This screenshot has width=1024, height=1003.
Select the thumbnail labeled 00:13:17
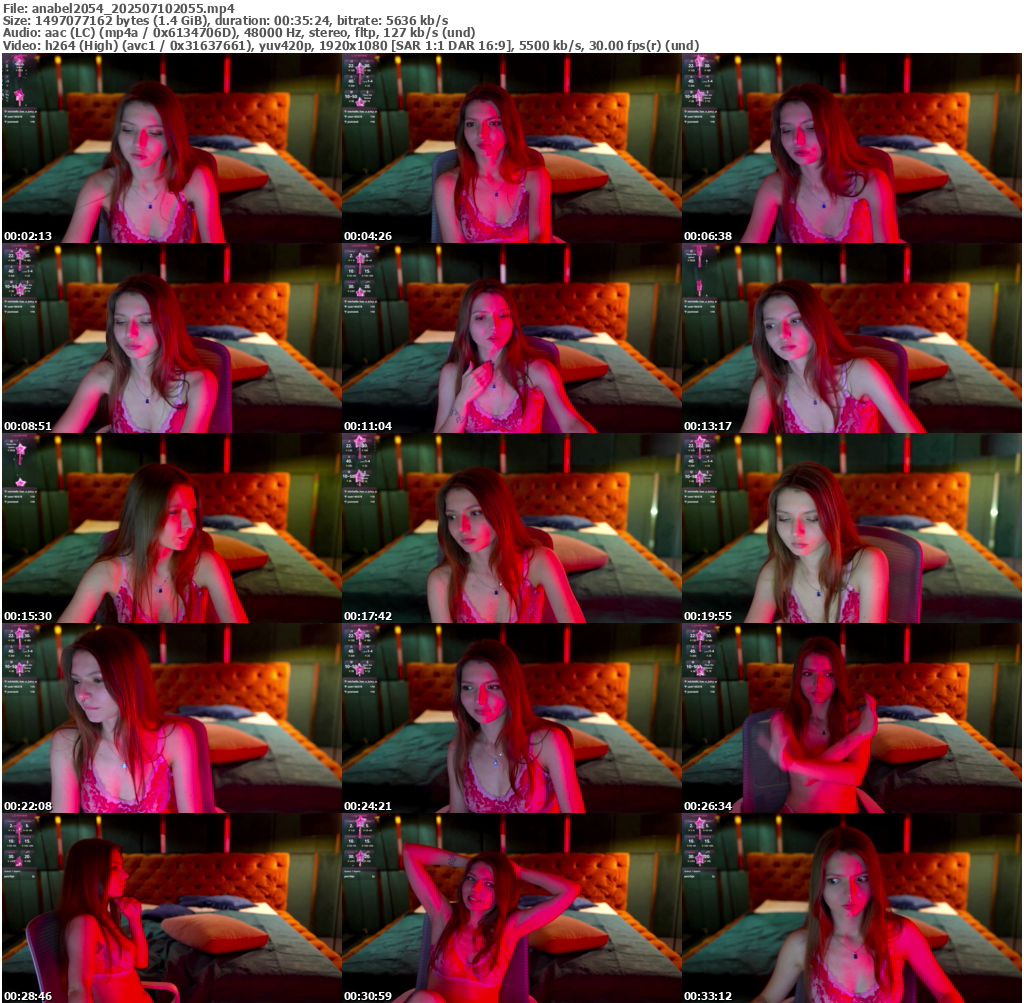851,338
